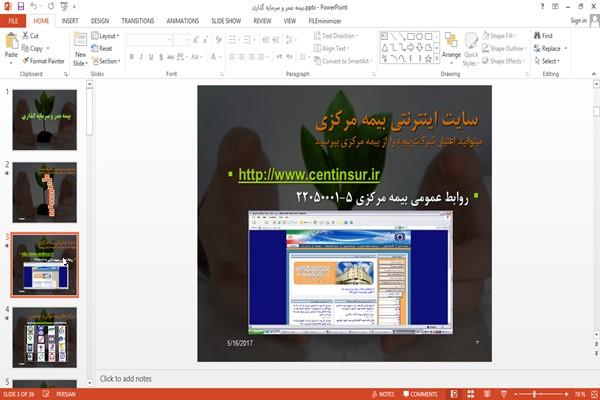Switch to the SLIDE SHOW tab

click(226, 21)
